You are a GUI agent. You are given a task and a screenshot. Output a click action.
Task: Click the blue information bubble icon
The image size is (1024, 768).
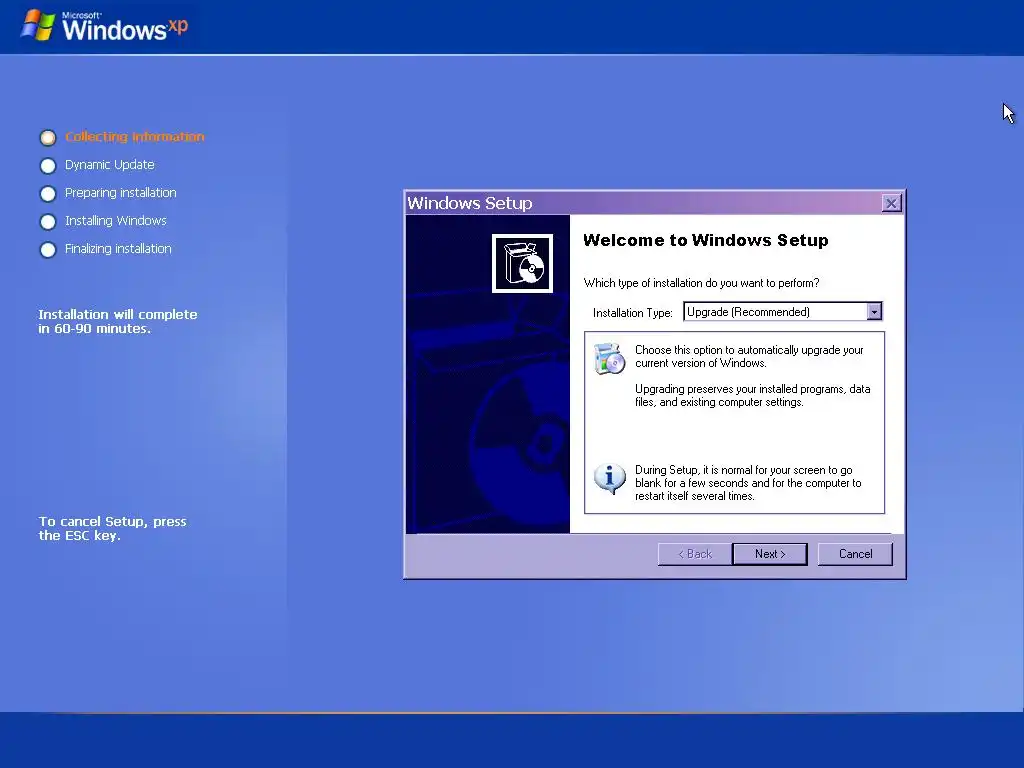609,479
